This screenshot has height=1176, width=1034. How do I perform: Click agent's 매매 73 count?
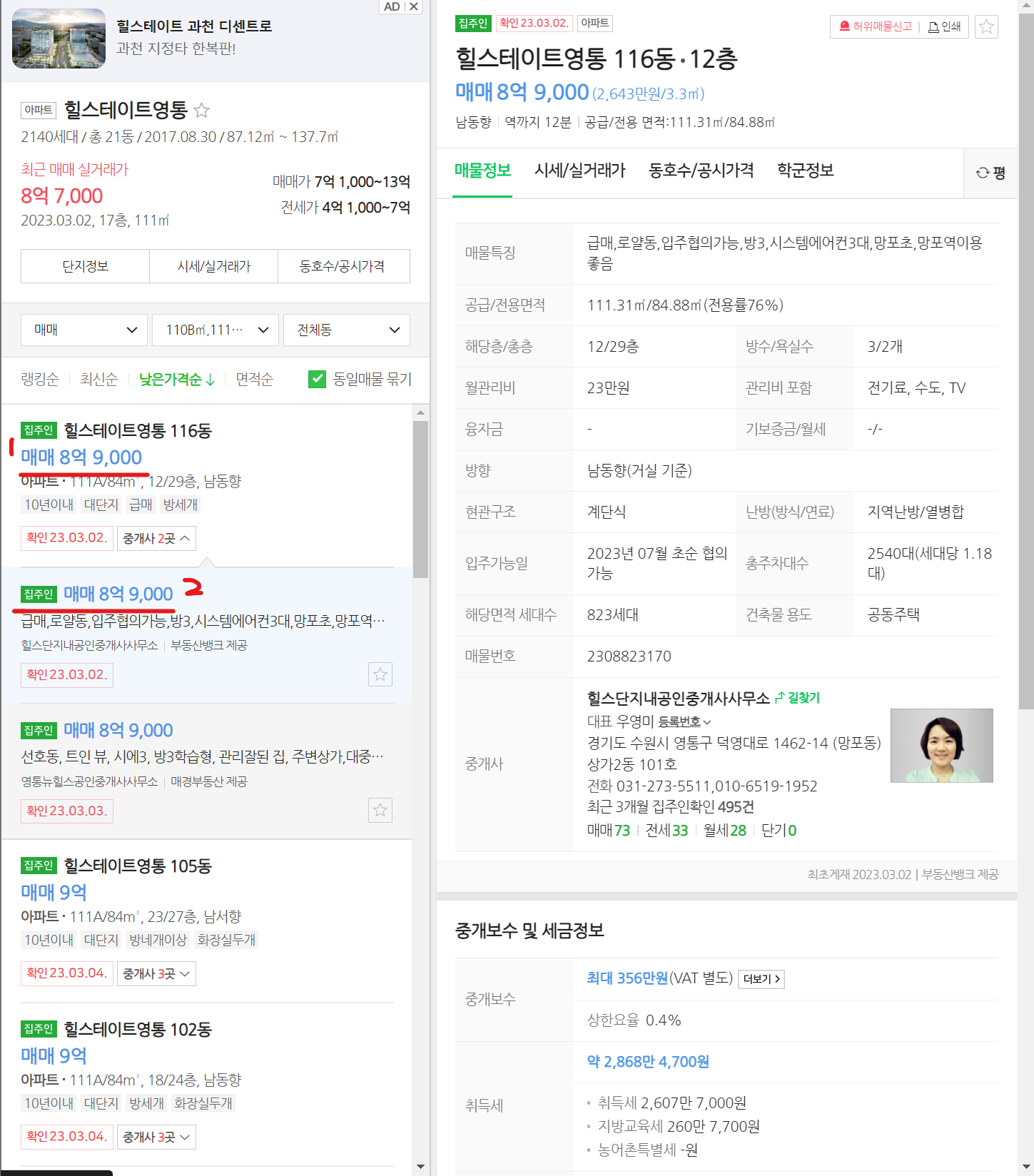[609, 831]
